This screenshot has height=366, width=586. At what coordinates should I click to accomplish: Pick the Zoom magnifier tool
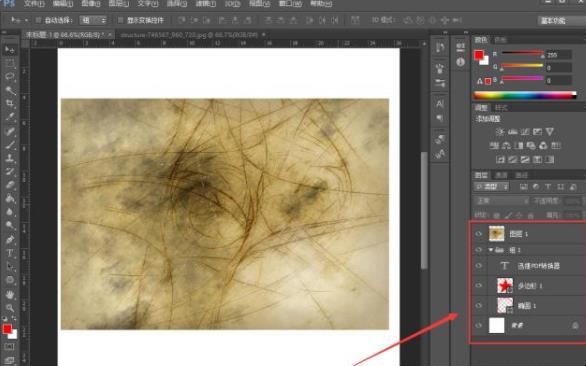point(10,308)
